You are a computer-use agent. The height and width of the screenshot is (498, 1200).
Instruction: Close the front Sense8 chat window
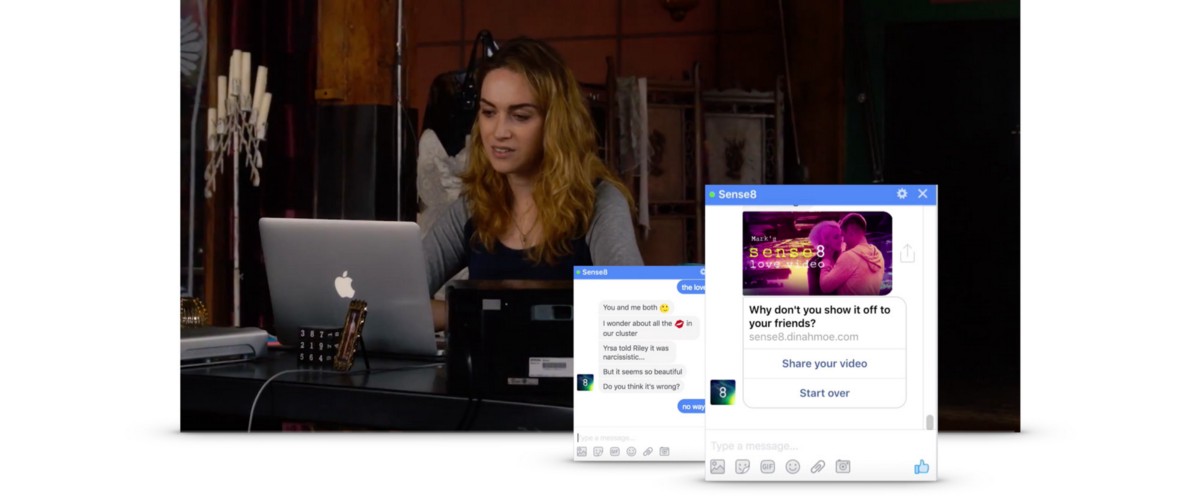coord(923,194)
